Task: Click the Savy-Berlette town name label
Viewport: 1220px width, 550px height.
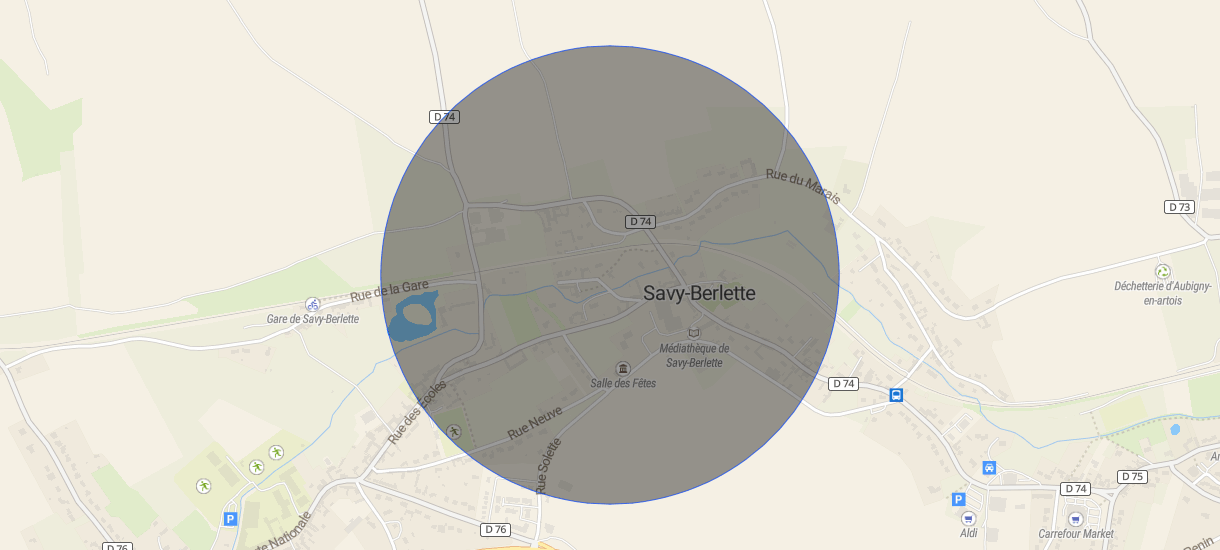Action: (x=699, y=293)
